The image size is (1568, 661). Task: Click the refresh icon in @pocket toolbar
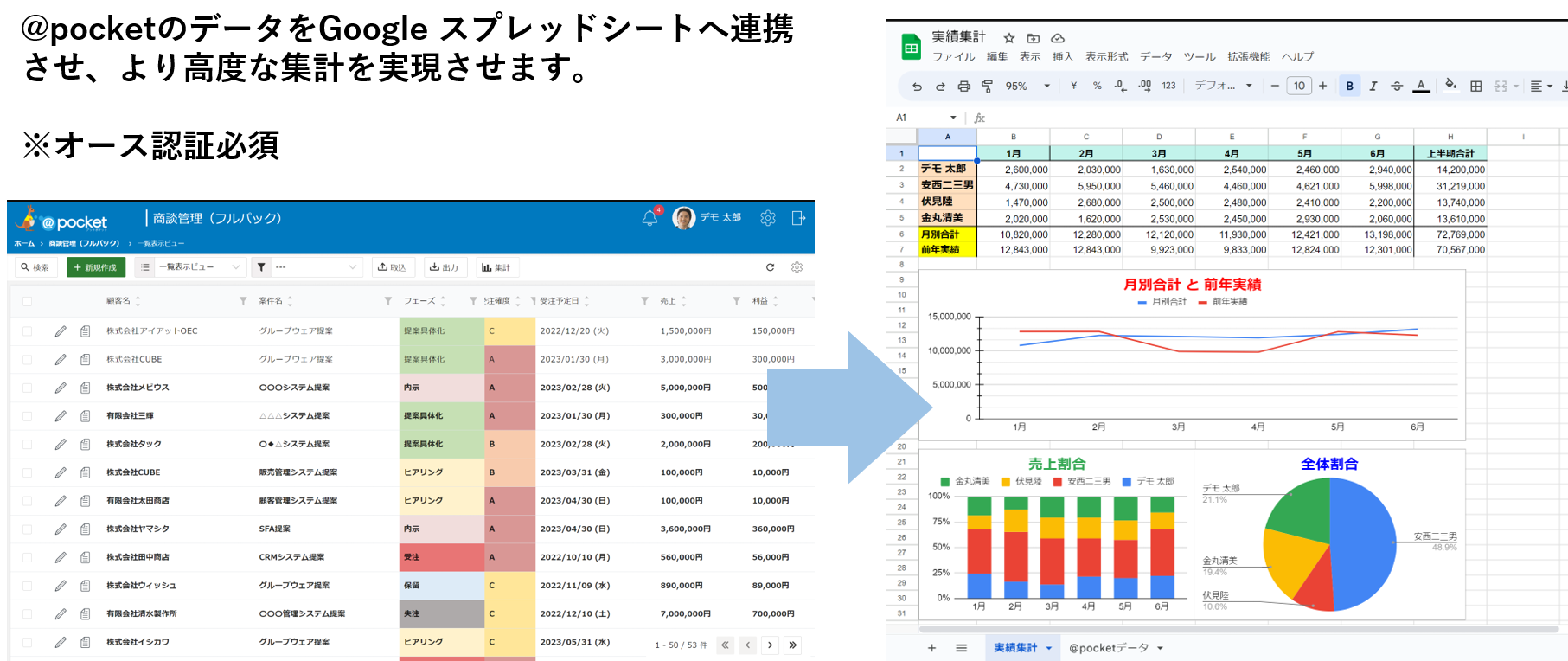click(770, 267)
